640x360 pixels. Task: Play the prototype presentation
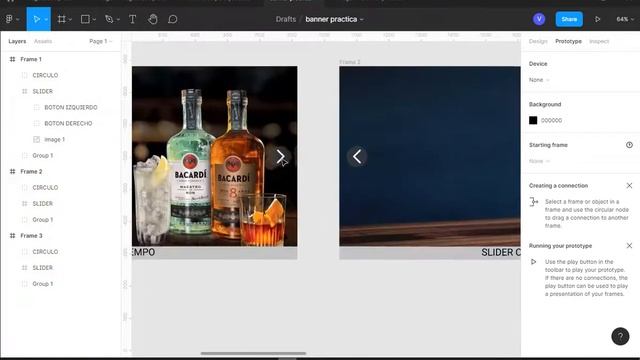(x=598, y=19)
